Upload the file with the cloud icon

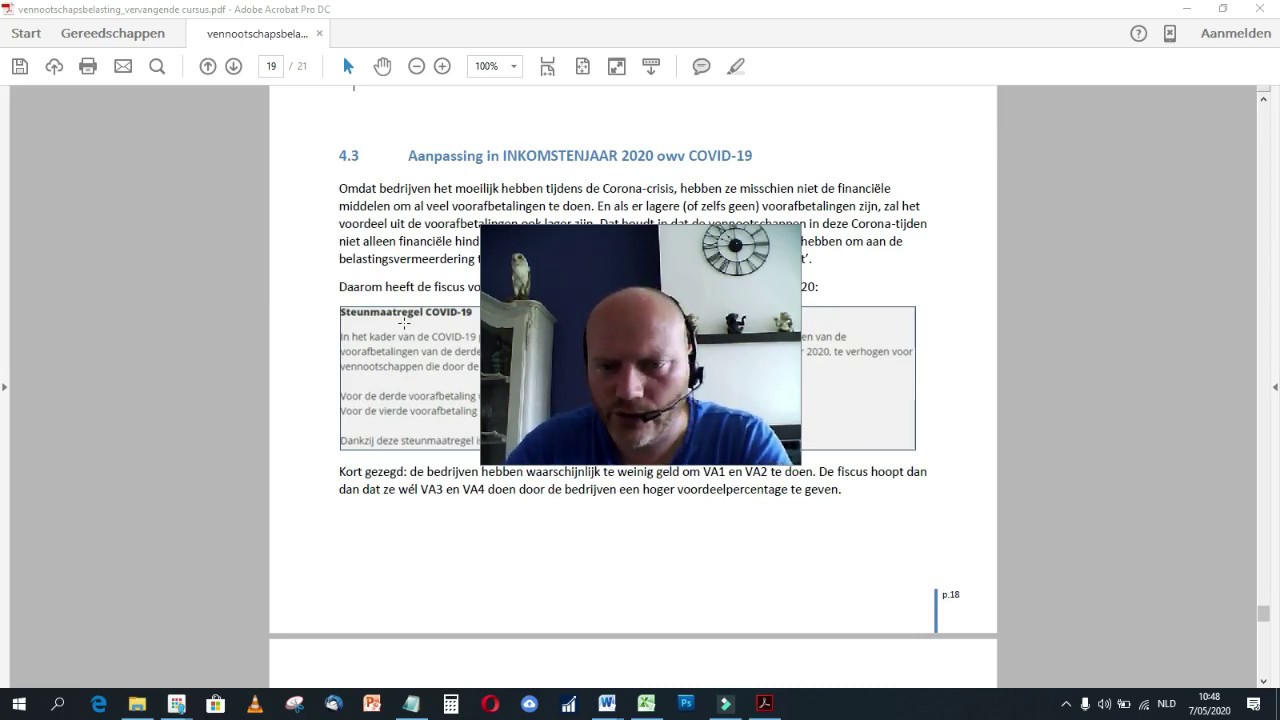tap(54, 66)
